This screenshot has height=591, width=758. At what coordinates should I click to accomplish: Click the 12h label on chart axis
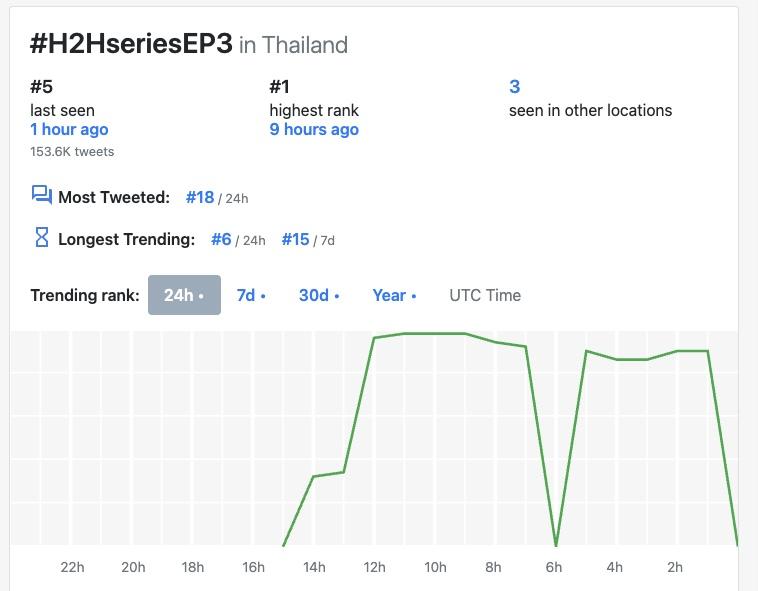coord(374,567)
